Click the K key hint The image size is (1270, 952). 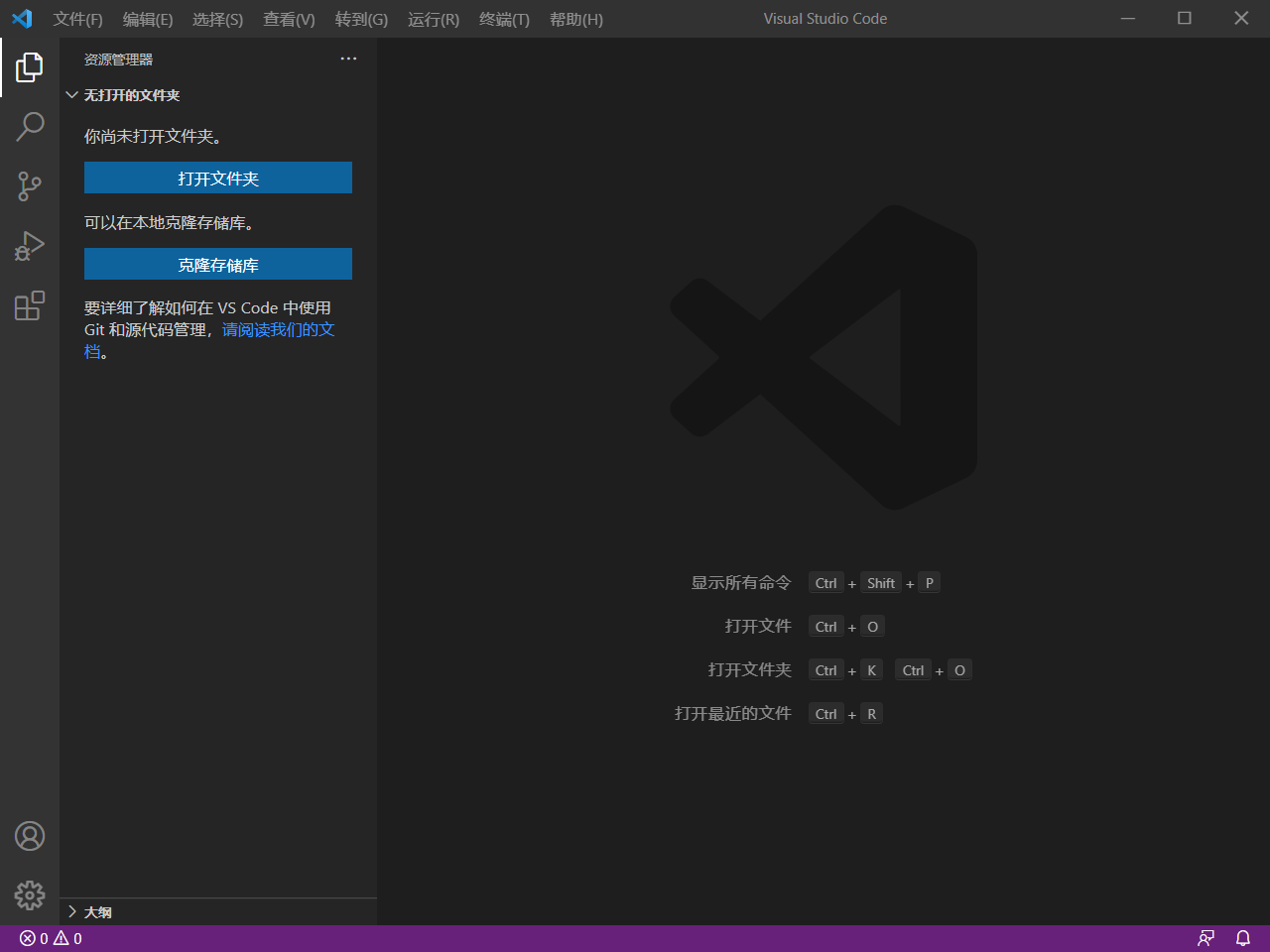click(x=872, y=670)
